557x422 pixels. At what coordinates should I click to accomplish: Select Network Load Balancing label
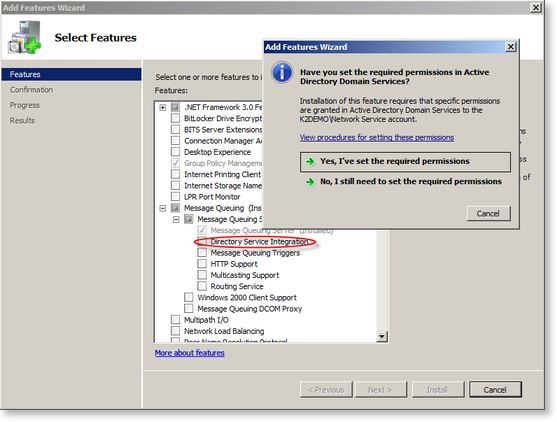point(224,331)
